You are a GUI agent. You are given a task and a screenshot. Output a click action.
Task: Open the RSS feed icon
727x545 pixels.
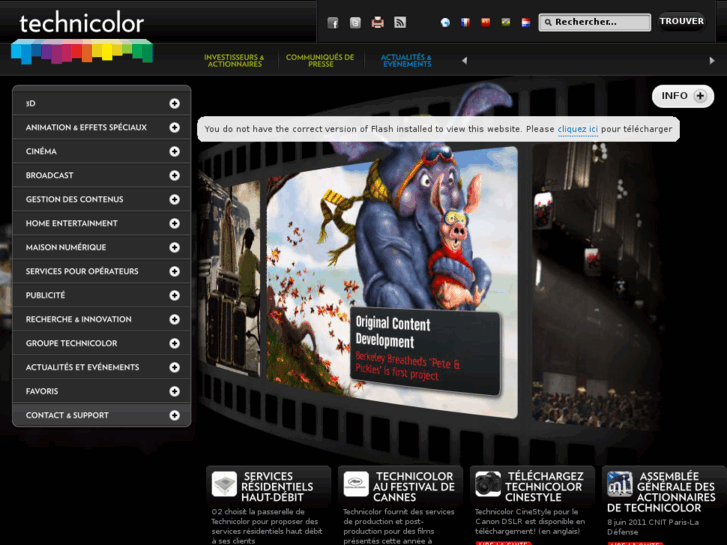(x=400, y=22)
